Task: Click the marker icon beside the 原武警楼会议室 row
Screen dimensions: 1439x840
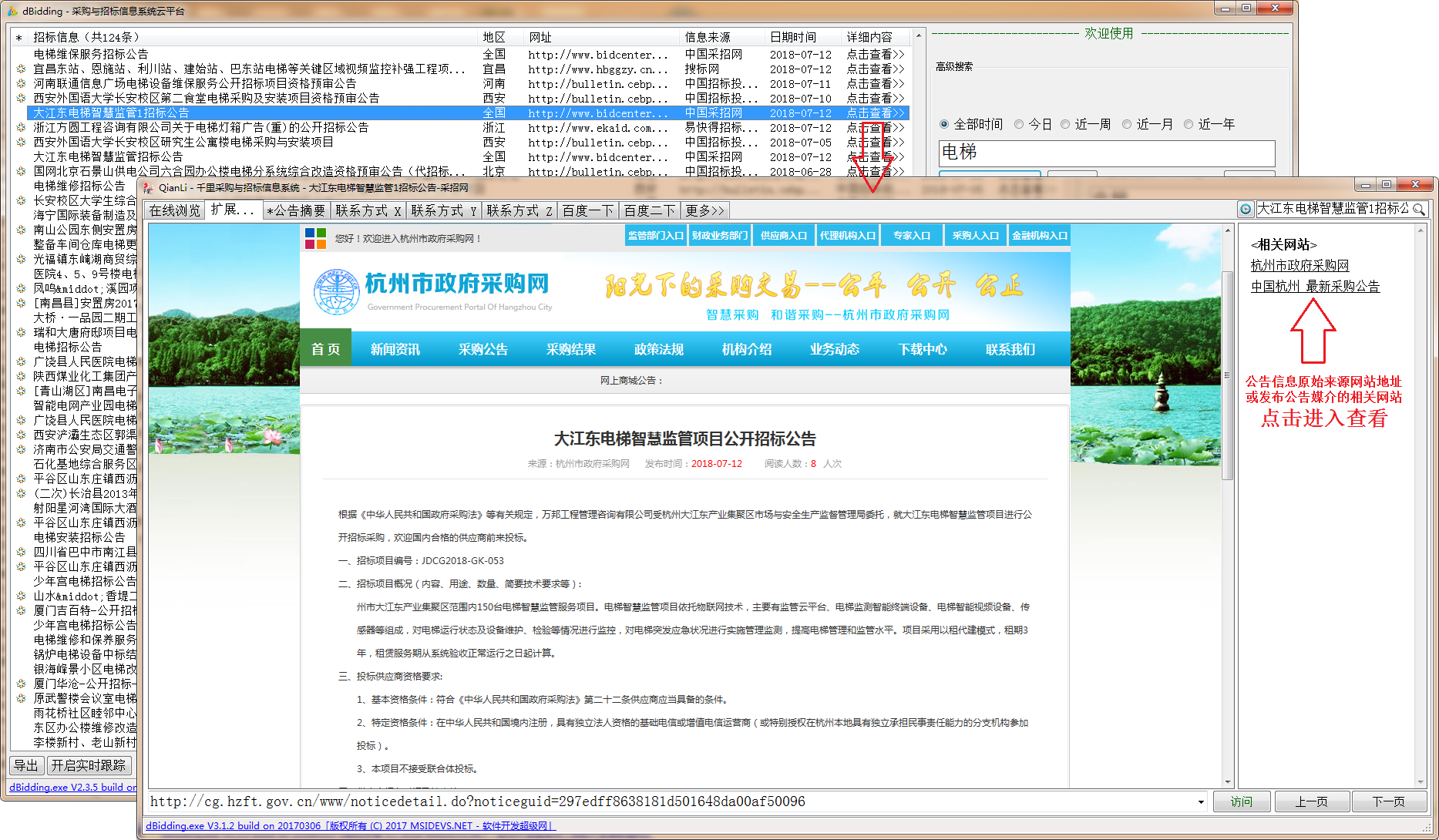Action: pyautogui.click(x=21, y=699)
